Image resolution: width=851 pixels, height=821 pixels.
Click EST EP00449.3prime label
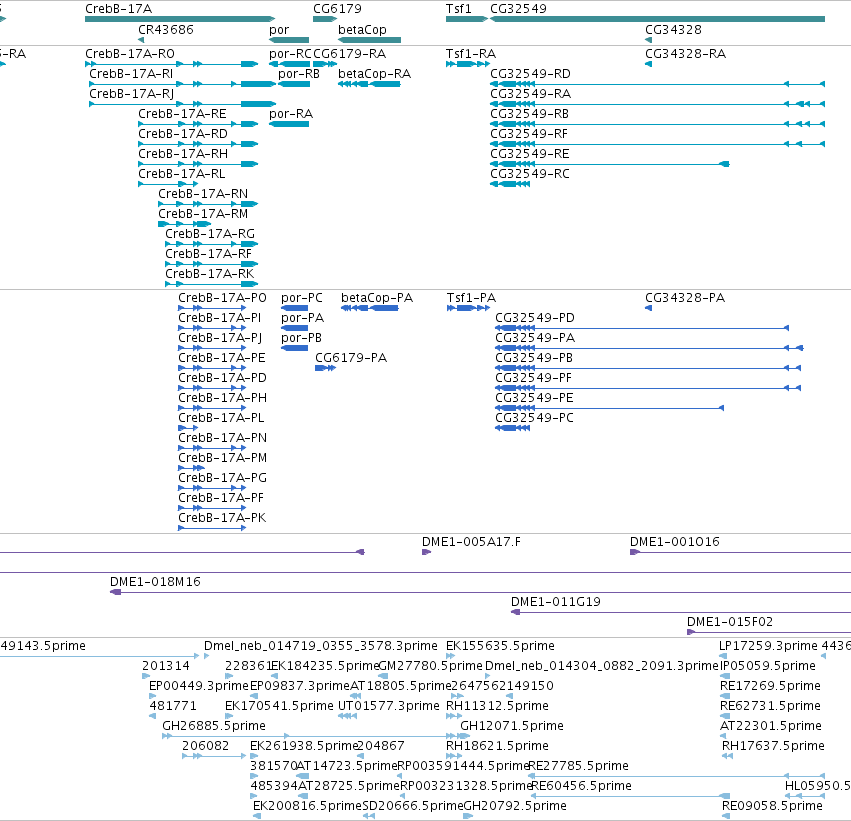click(199, 686)
